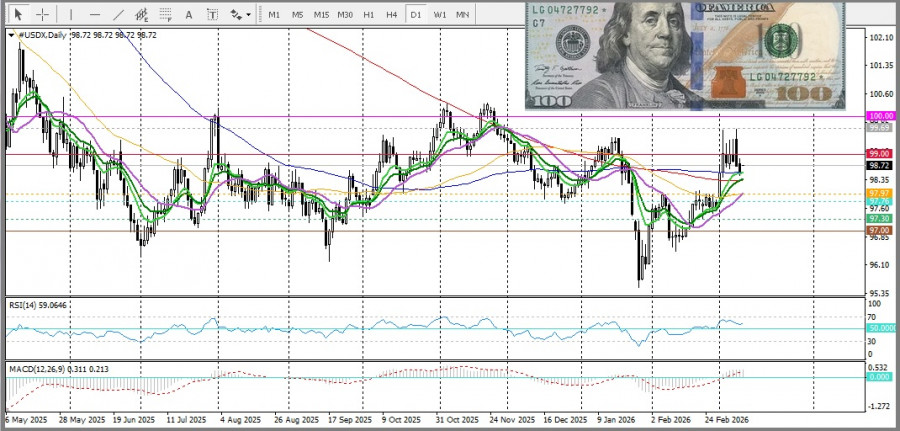Activate the crosshair tool

(43, 15)
